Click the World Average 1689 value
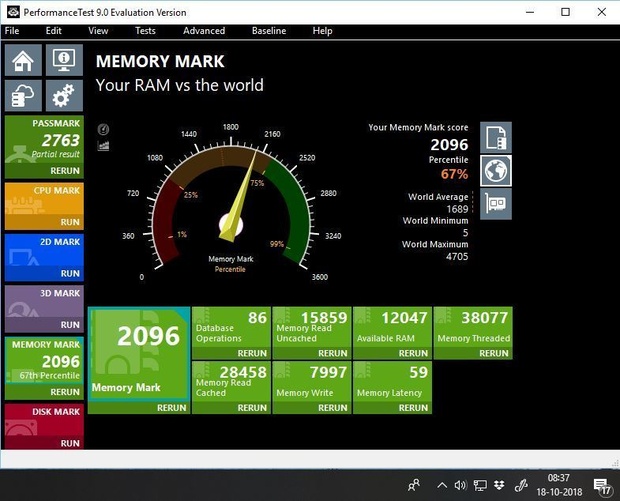Image resolution: width=620 pixels, height=501 pixels. pyautogui.click(x=457, y=209)
